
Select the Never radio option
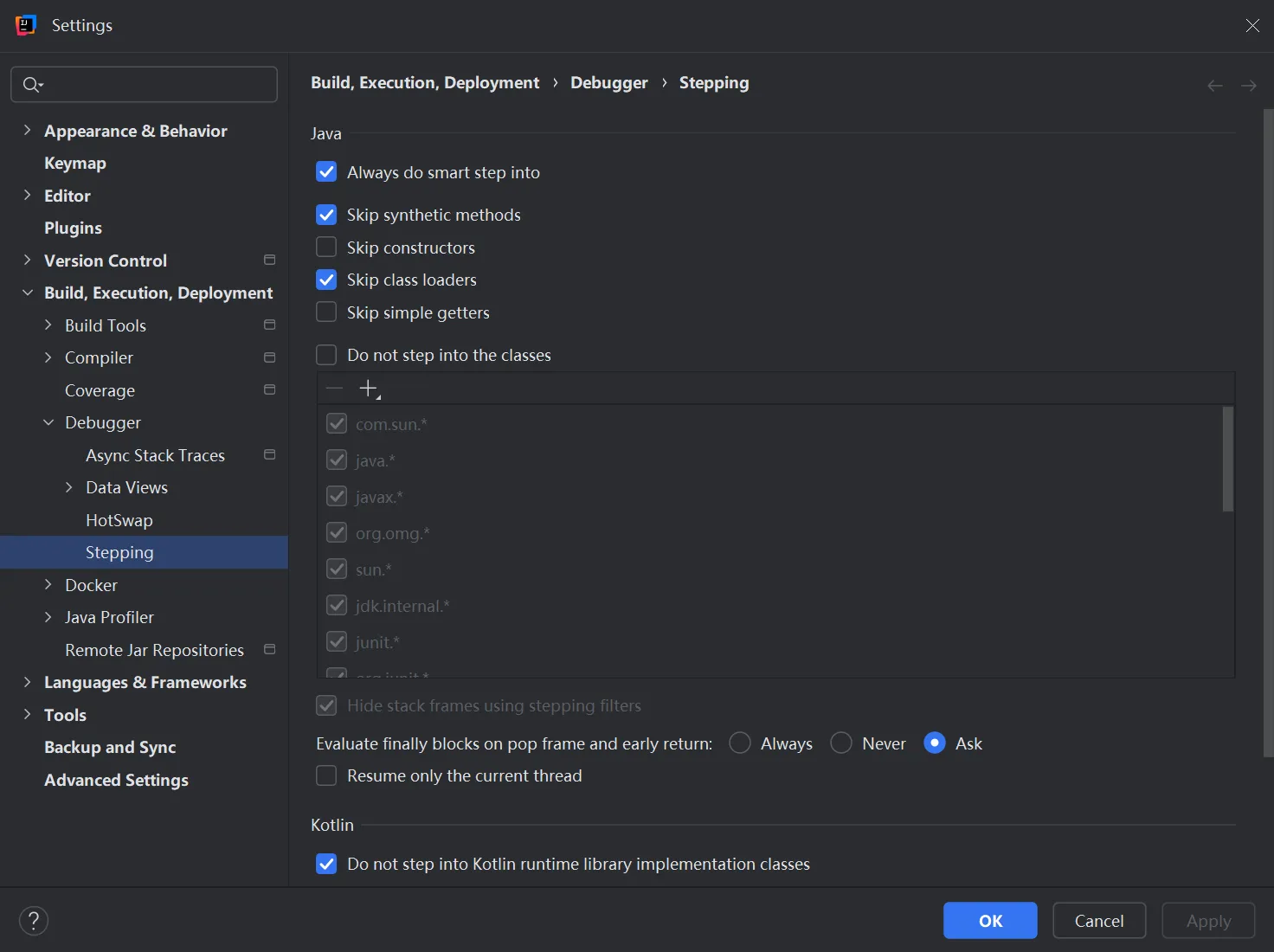click(841, 743)
